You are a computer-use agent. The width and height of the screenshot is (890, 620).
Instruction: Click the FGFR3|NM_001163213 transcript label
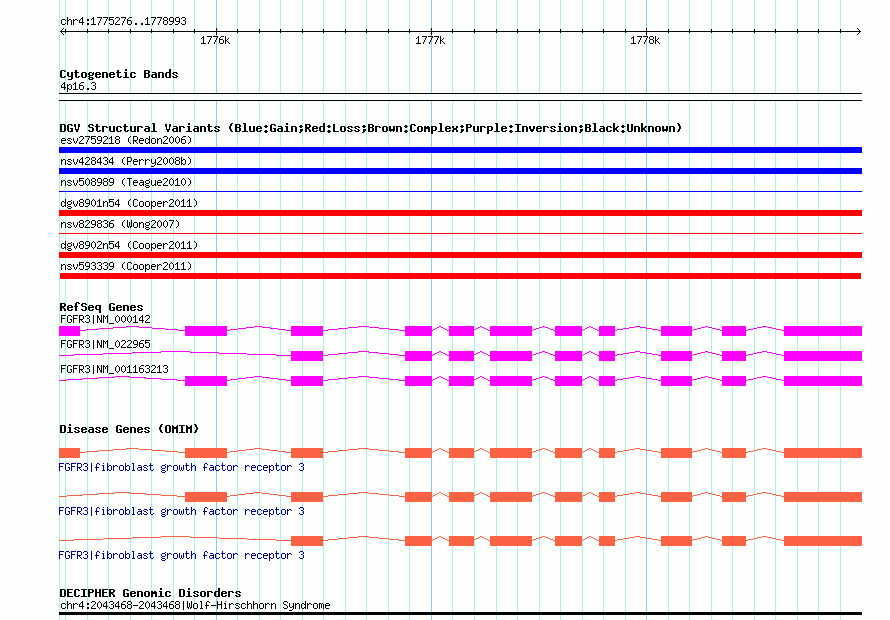coord(114,369)
